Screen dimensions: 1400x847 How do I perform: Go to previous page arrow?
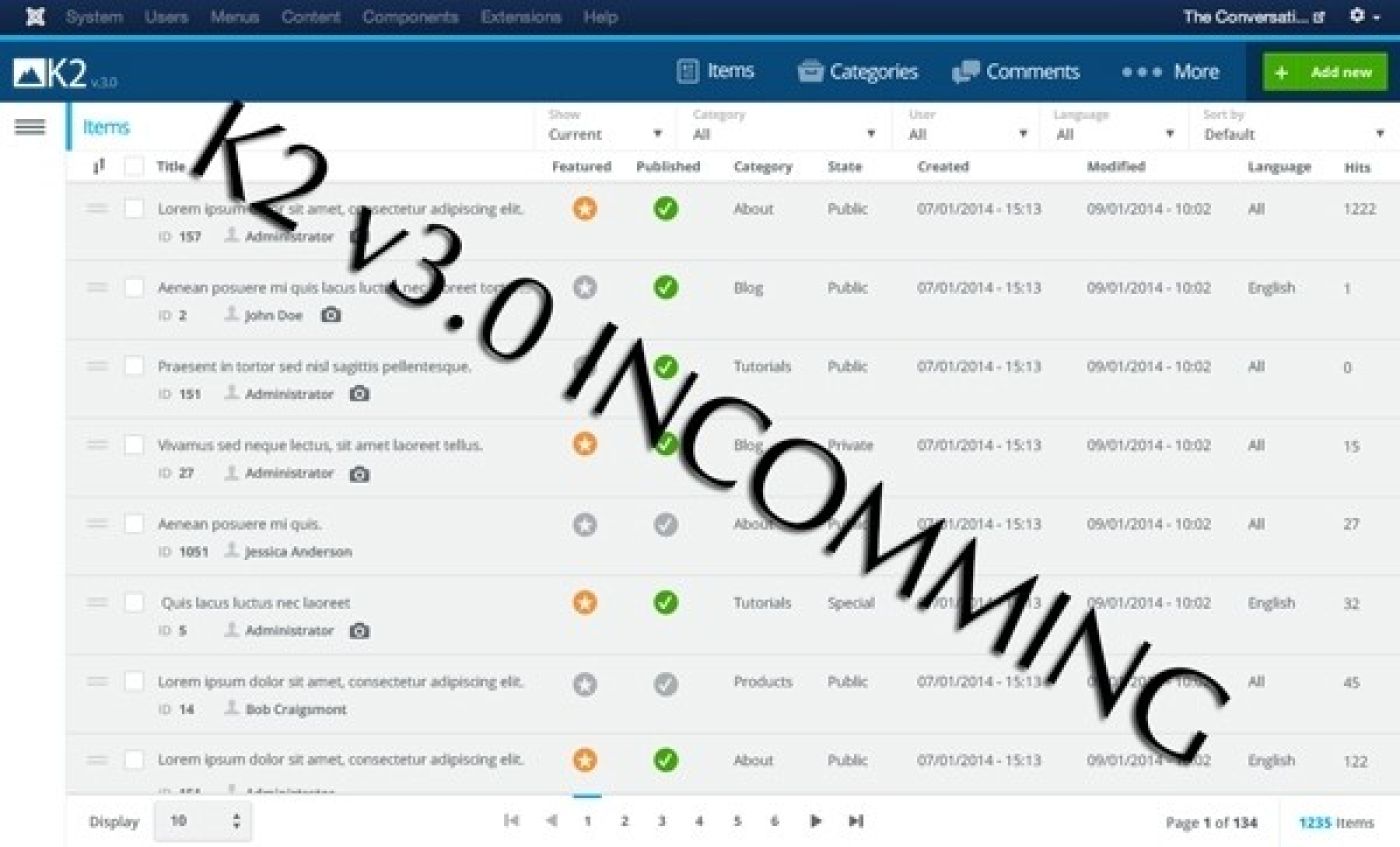pyautogui.click(x=551, y=821)
